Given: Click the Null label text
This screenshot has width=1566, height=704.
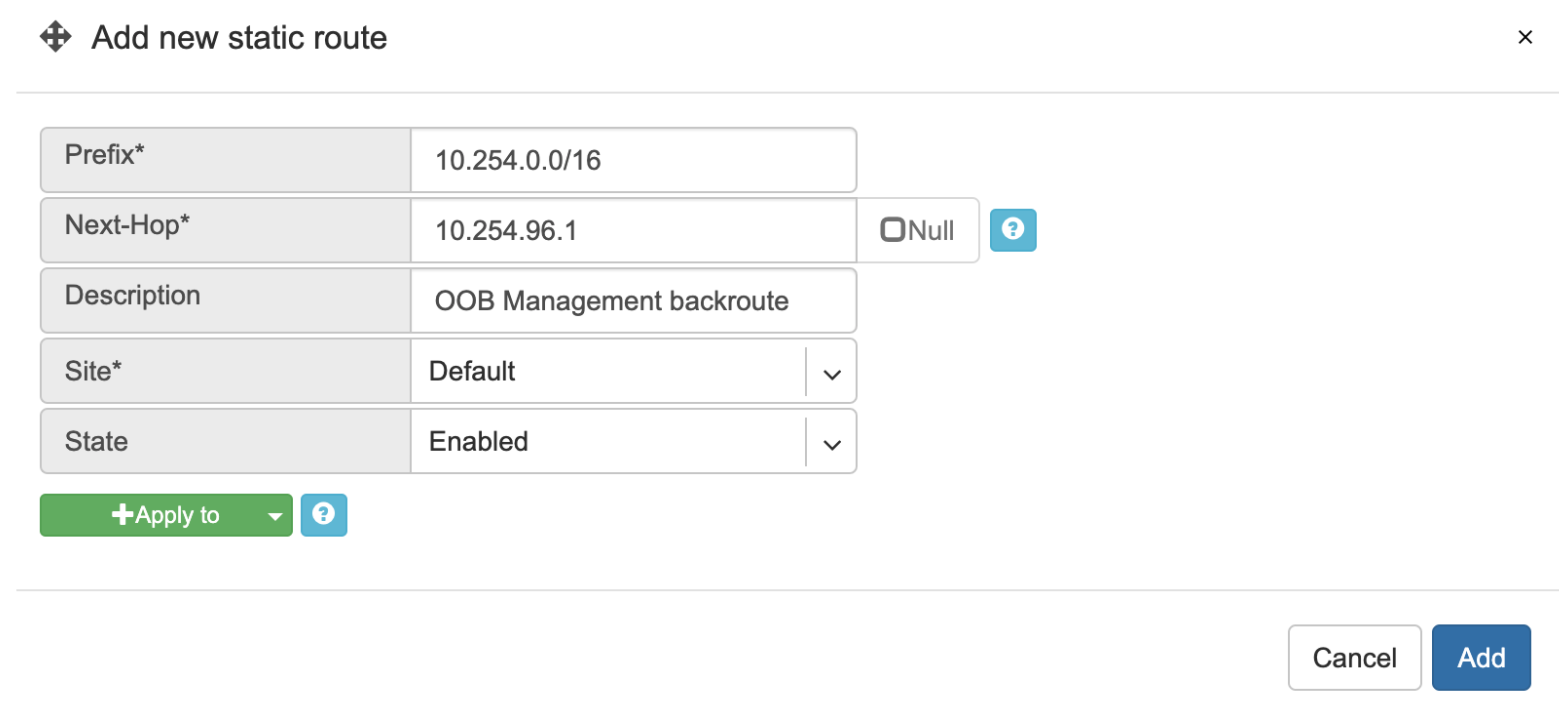Looking at the screenshot, I should pos(931,230).
